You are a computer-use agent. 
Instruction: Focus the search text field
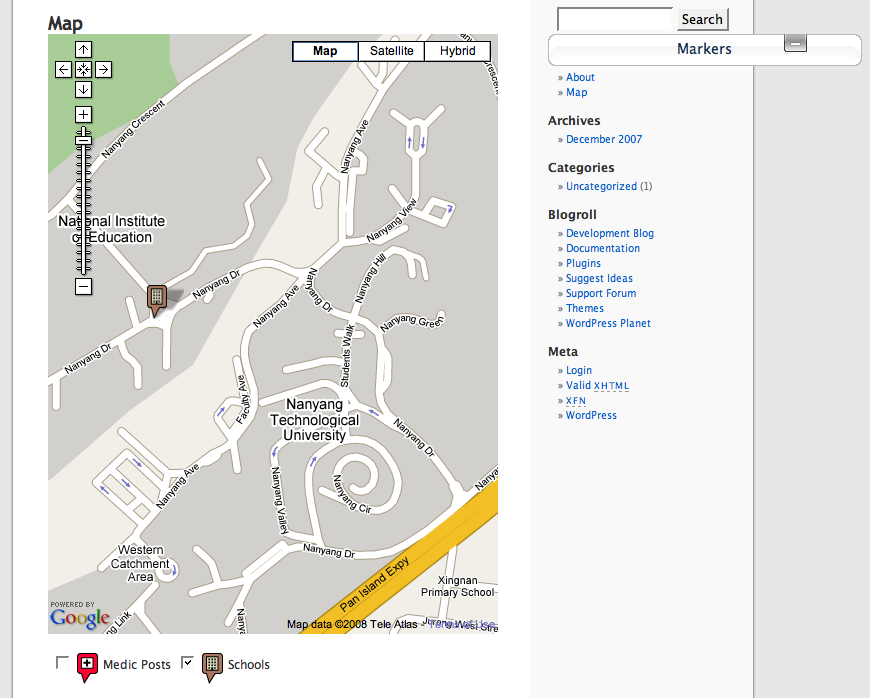pyautogui.click(x=615, y=19)
